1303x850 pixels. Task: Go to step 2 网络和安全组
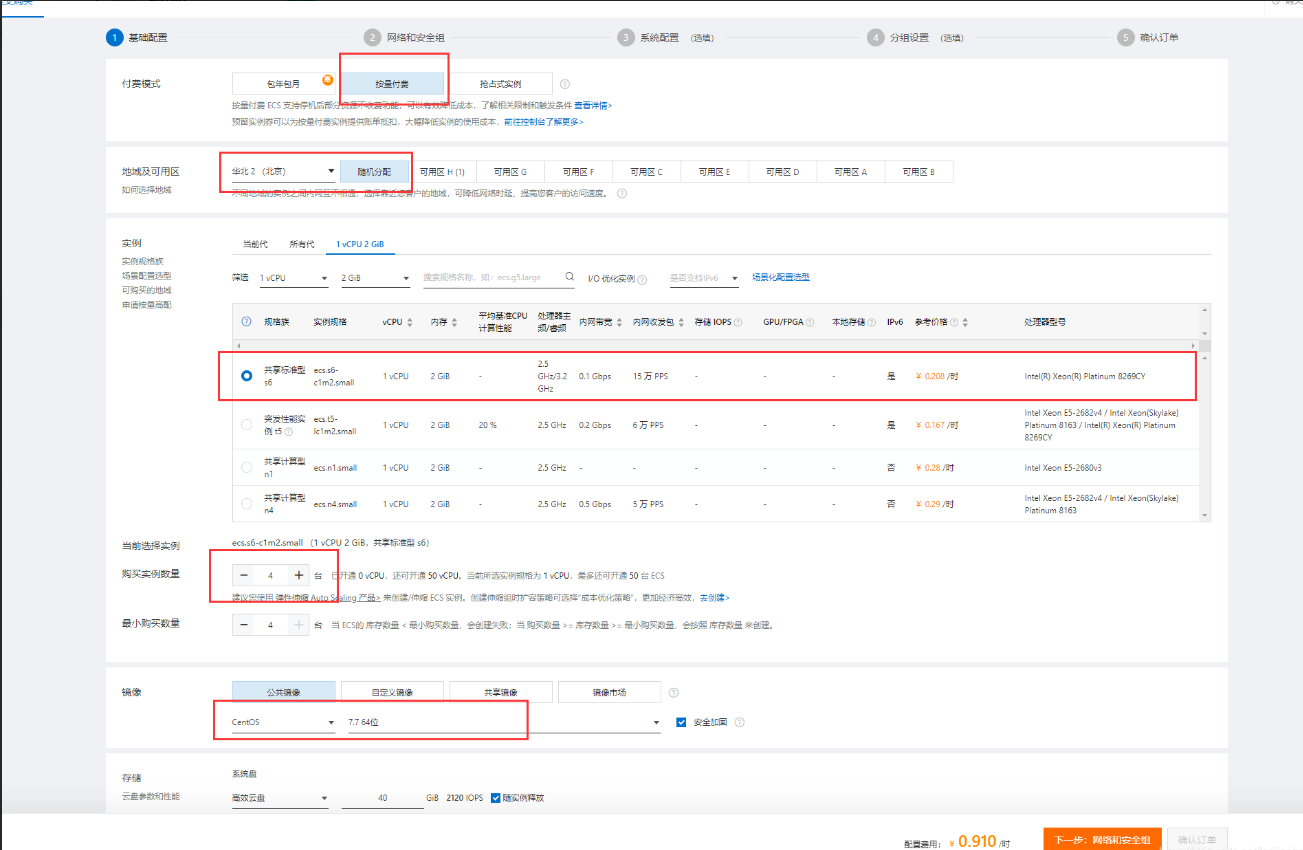(x=405, y=37)
